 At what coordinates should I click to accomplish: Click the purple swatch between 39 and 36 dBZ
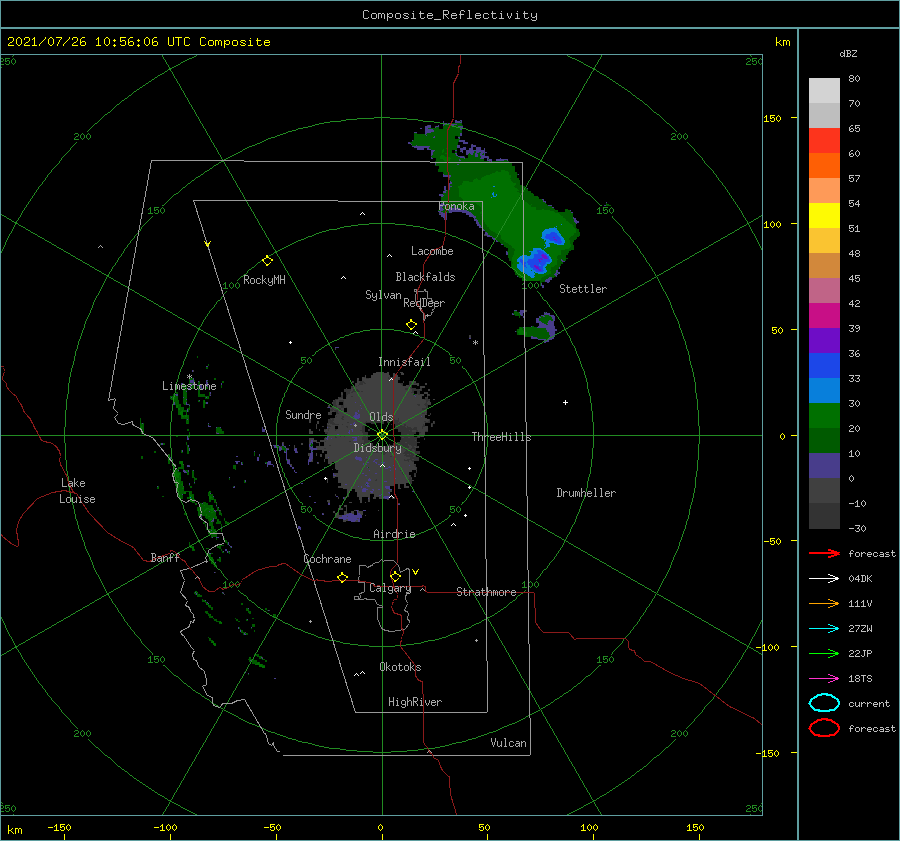(824, 341)
